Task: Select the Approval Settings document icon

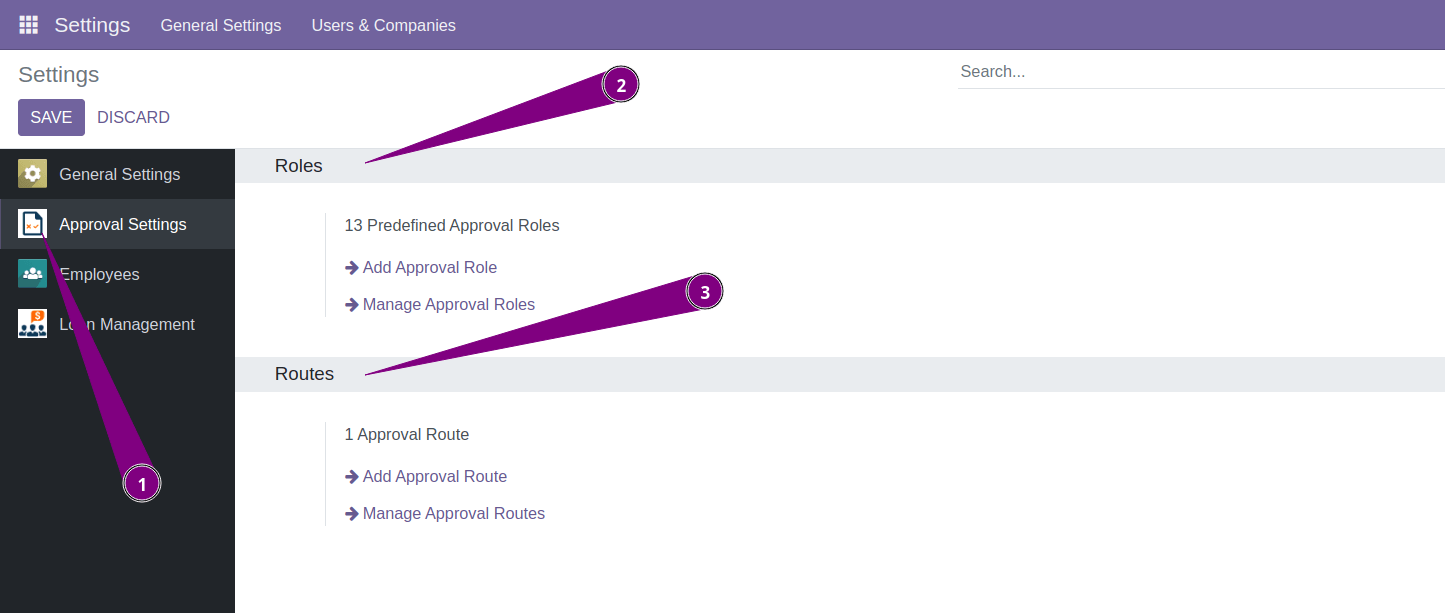Action: coord(32,223)
